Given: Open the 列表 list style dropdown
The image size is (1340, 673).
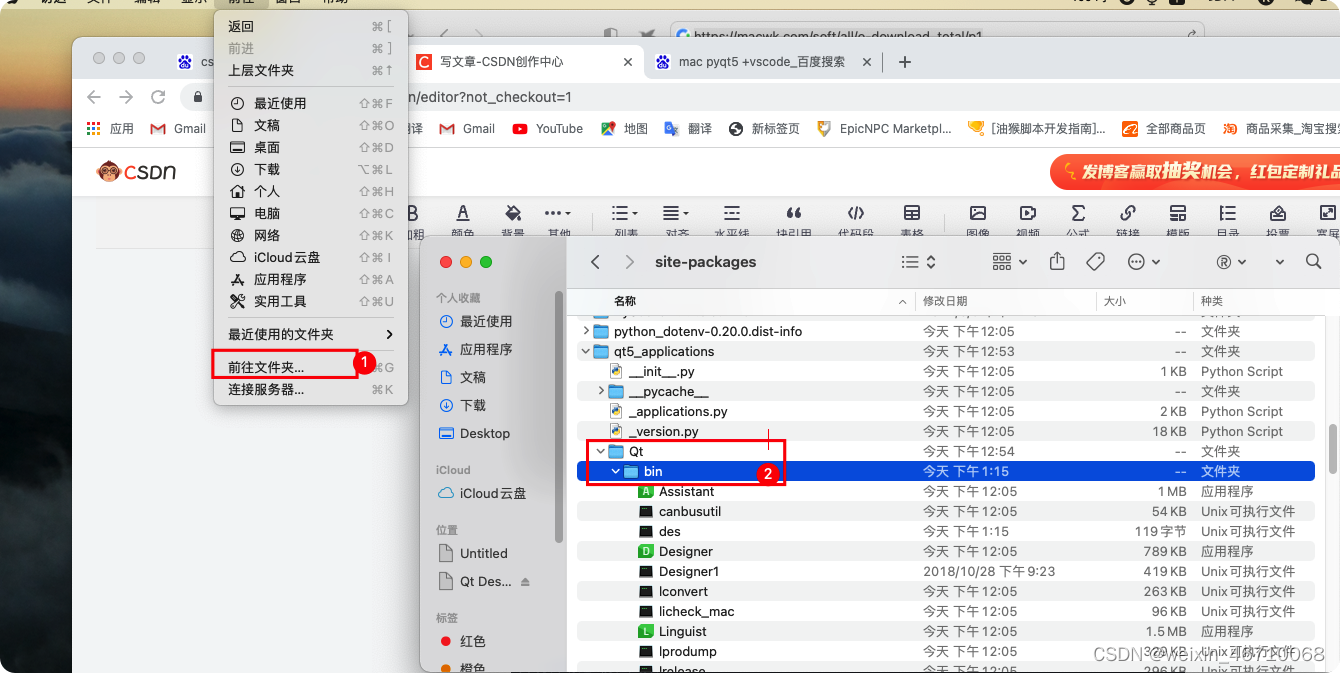Looking at the screenshot, I should [x=624, y=215].
